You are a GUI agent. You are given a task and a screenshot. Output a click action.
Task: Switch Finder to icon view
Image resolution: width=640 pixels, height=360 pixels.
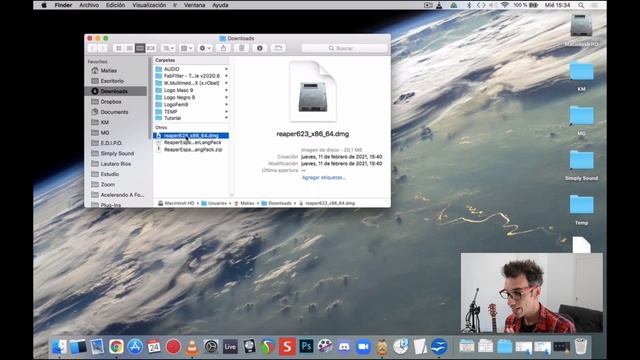(119, 48)
